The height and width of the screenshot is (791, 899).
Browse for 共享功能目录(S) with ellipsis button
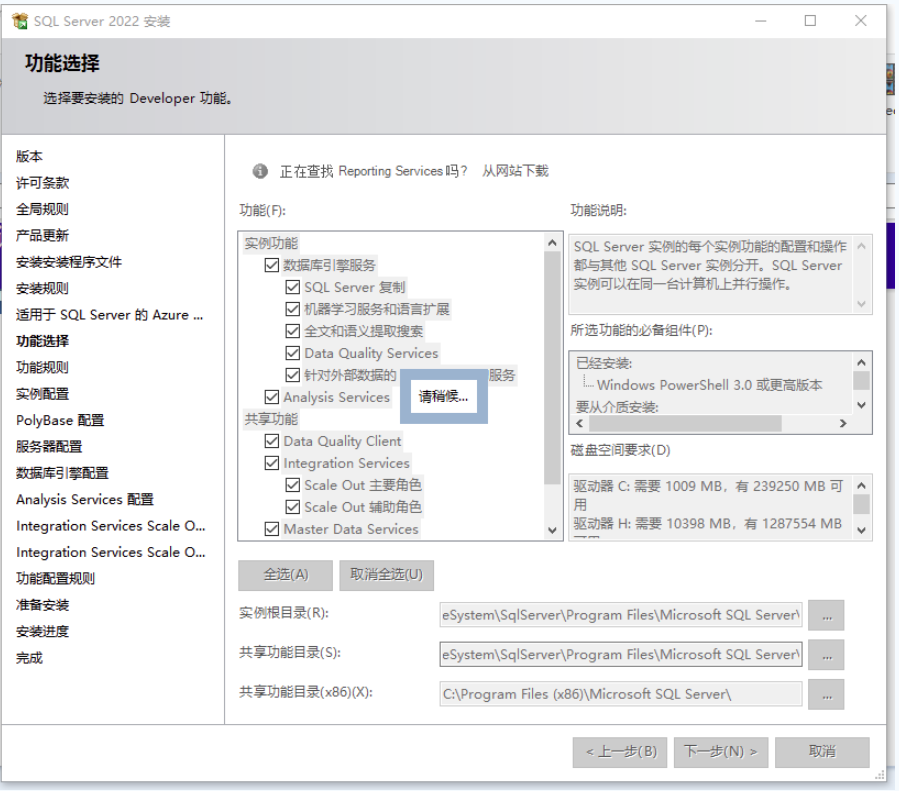826,655
